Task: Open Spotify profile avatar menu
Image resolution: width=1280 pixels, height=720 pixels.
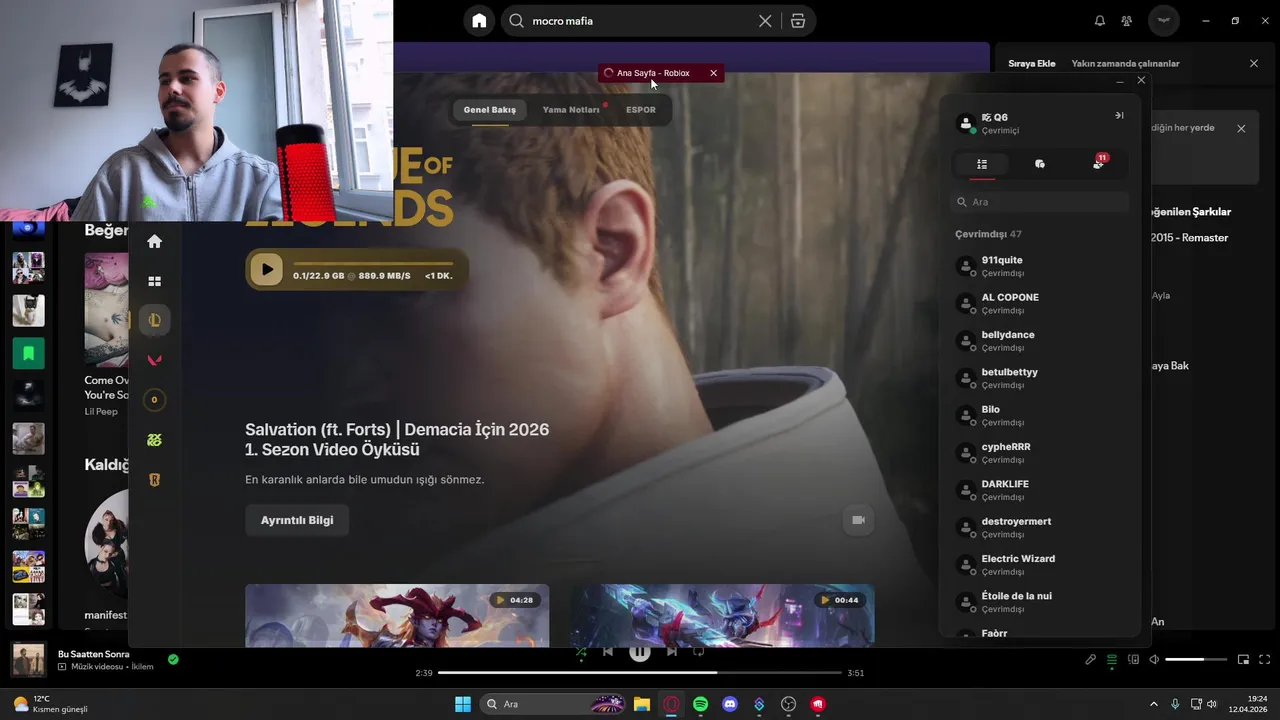Action: 1163,20
